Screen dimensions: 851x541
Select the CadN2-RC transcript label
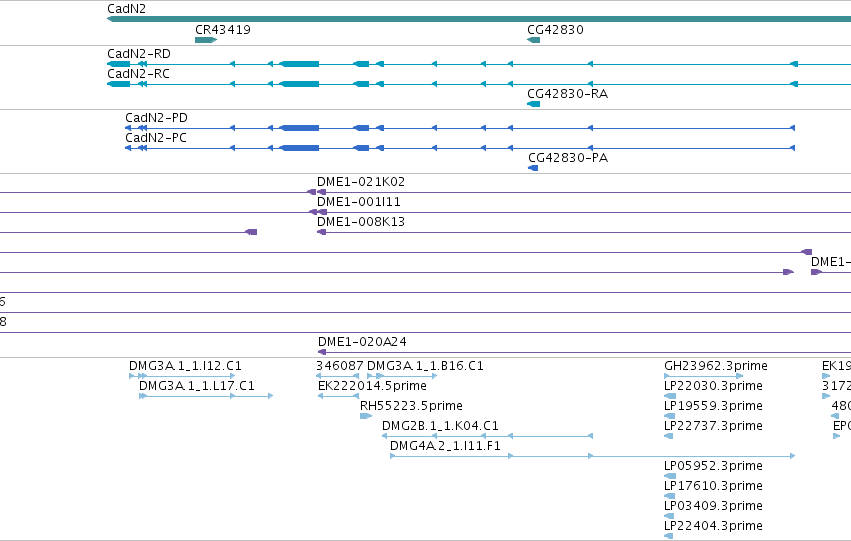[x=138, y=74]
